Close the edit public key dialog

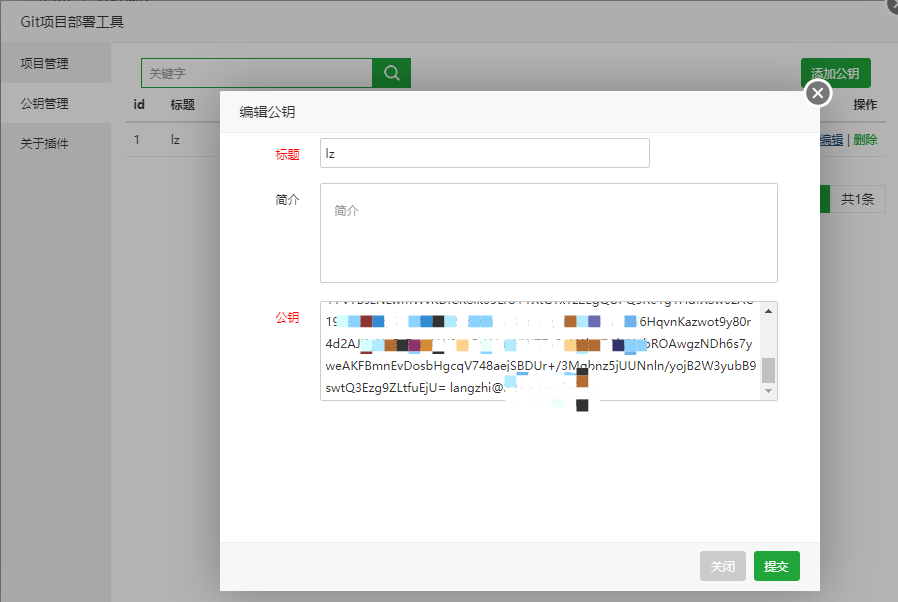tap(818, 93)
